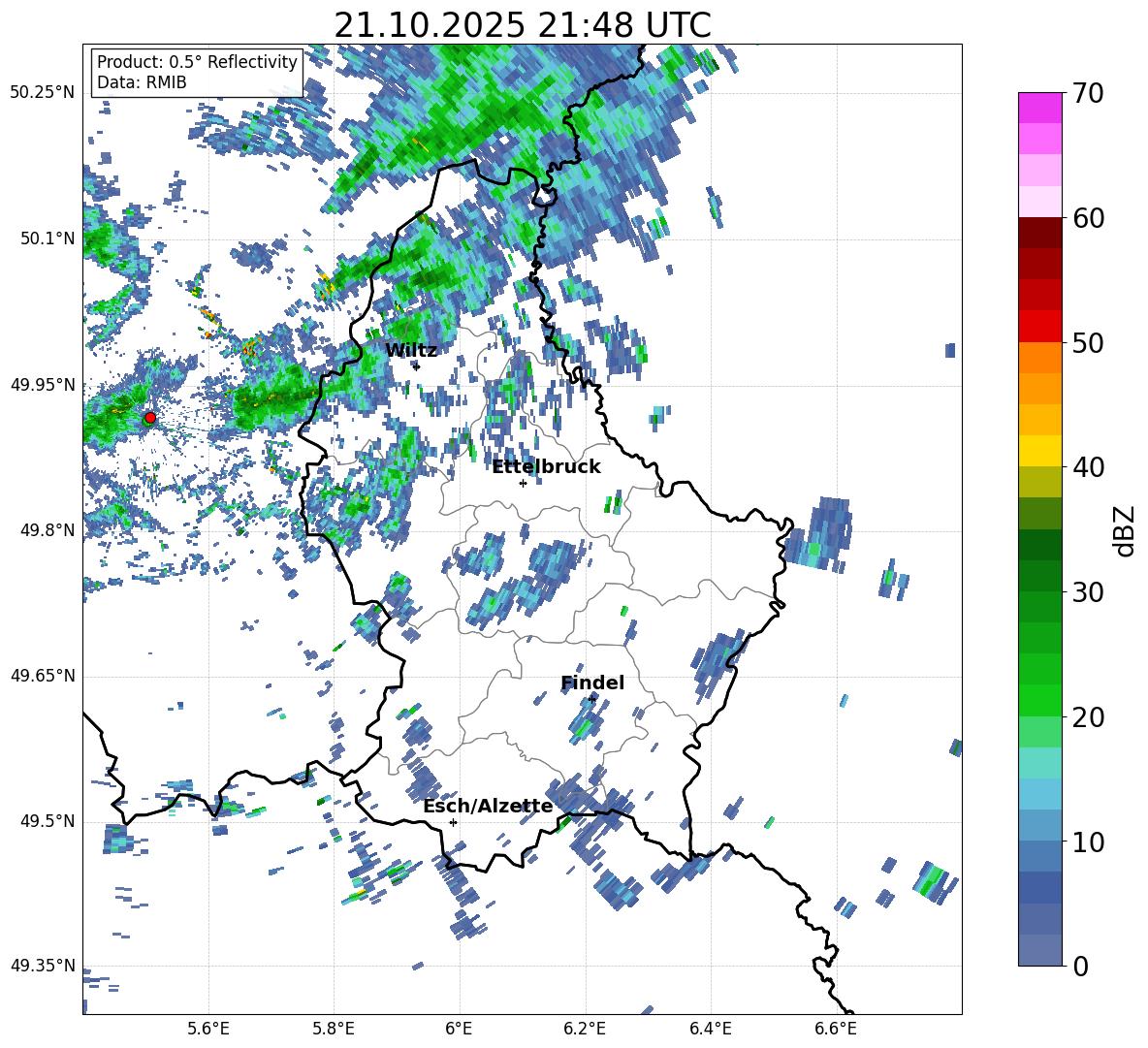Click the colorbar tick label 50
This screenshot has height=1048, width=1148.
1088,343
